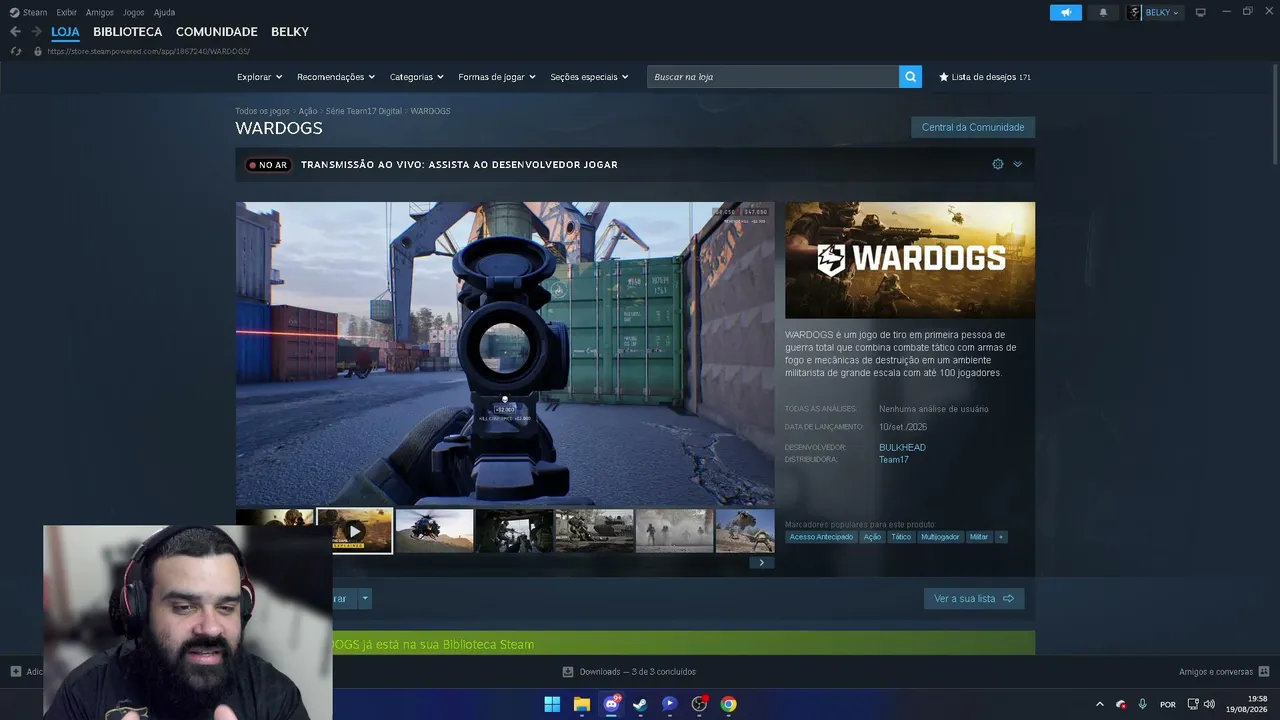Open the Windows Start menu
1280x720 pixels.
552,704
